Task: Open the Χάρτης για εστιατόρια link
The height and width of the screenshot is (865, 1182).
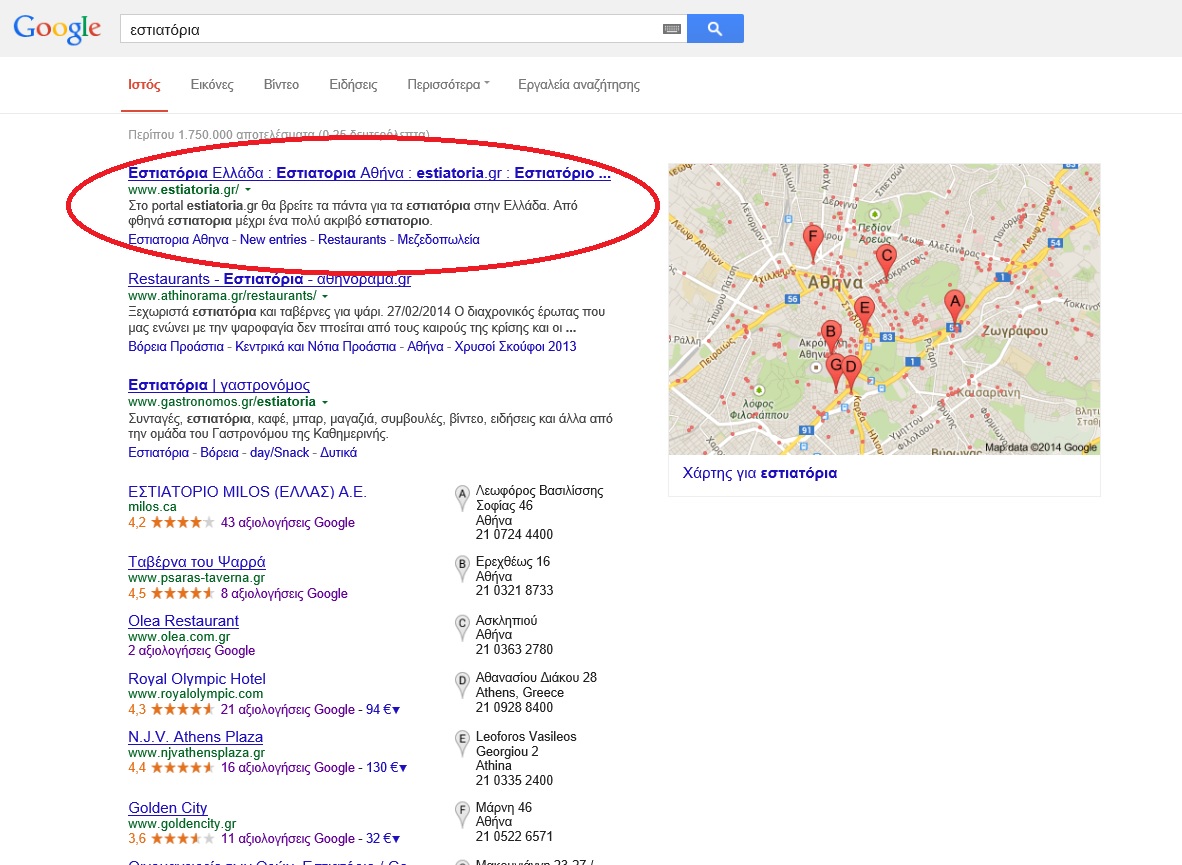Action: (760, 473)
